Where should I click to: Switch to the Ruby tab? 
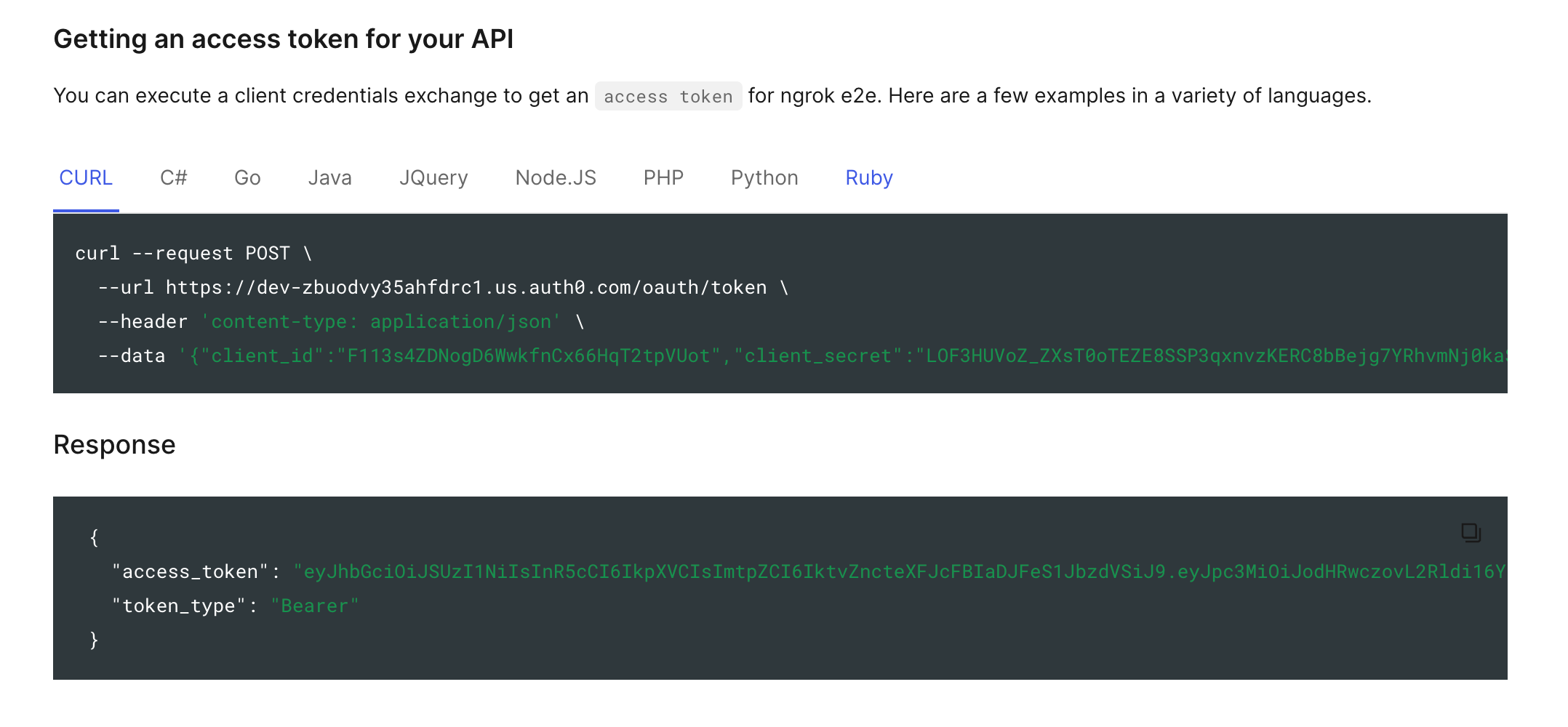pos(869,178)
